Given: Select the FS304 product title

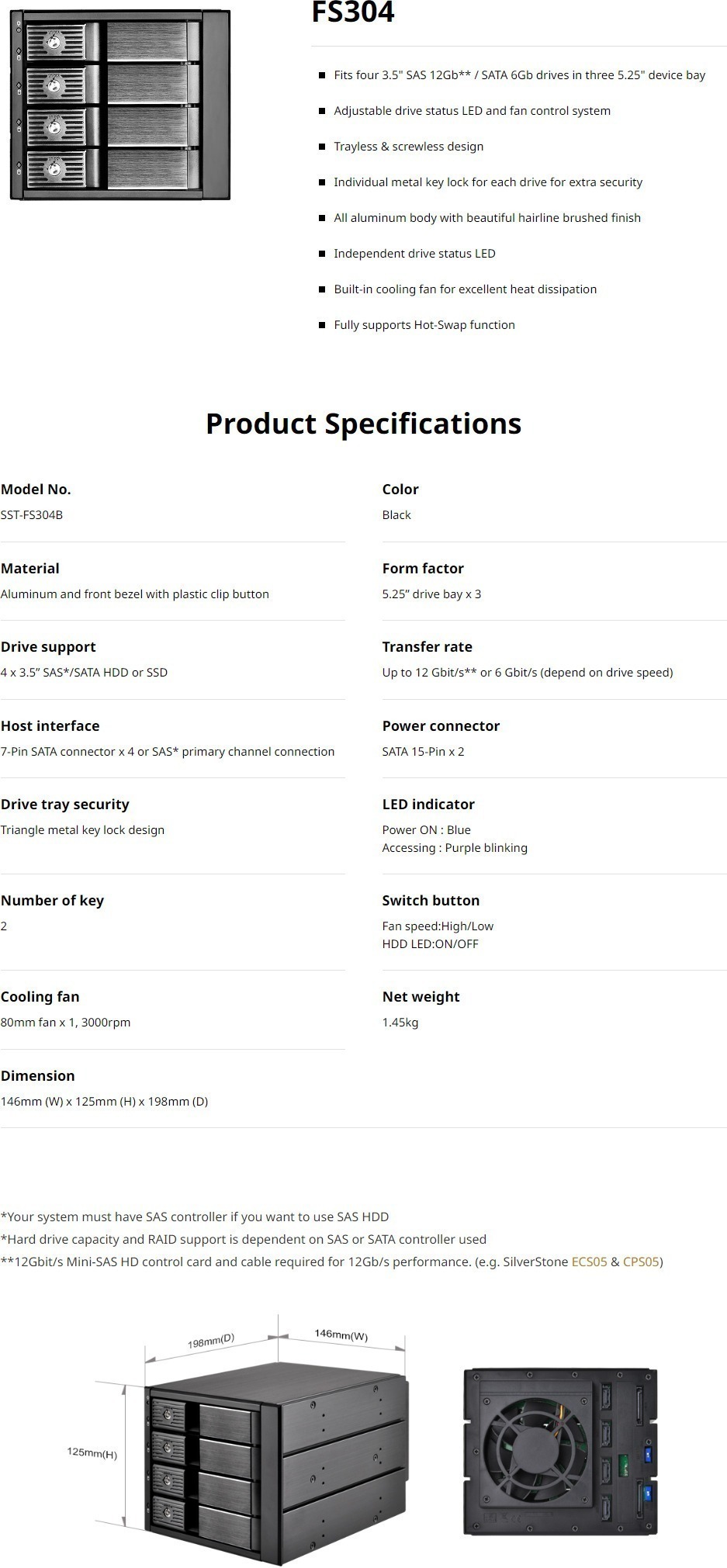Looking at the screenshot, I should (353, 13).
